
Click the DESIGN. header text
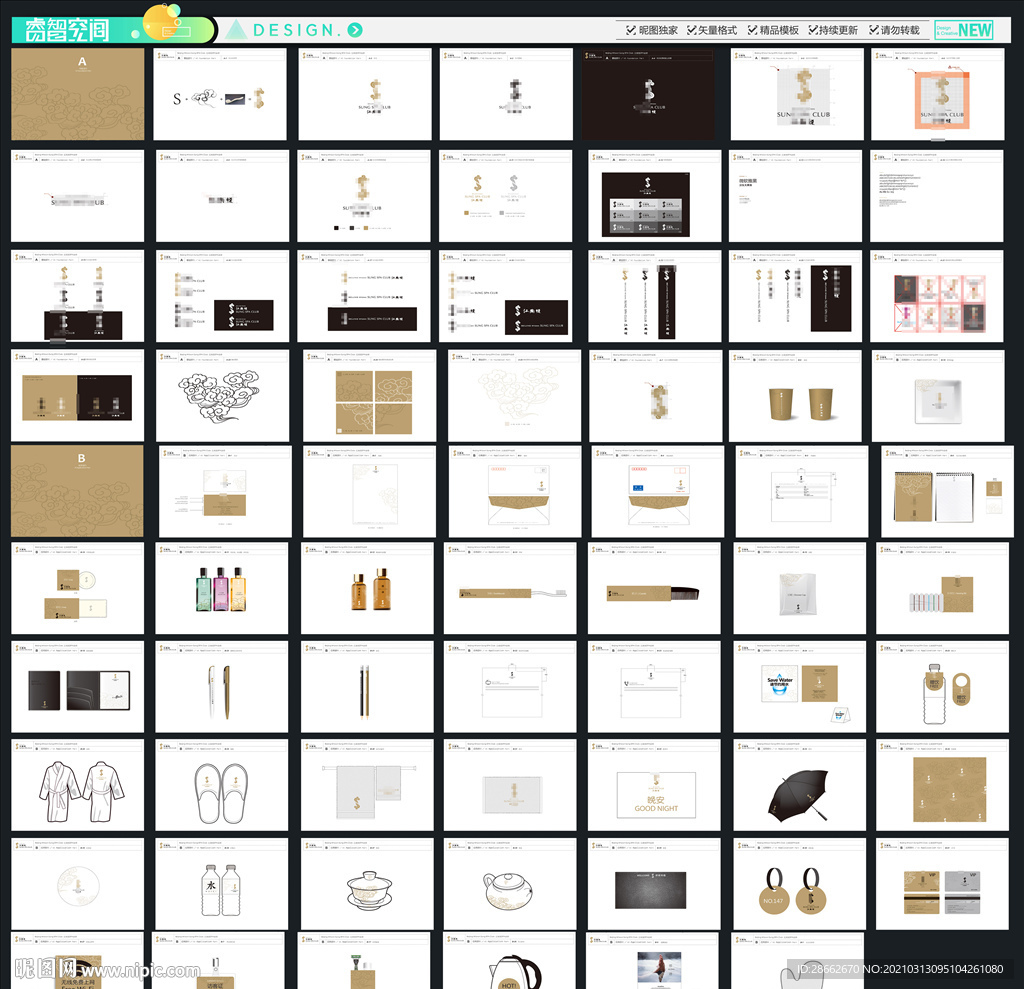click(297, 30)
